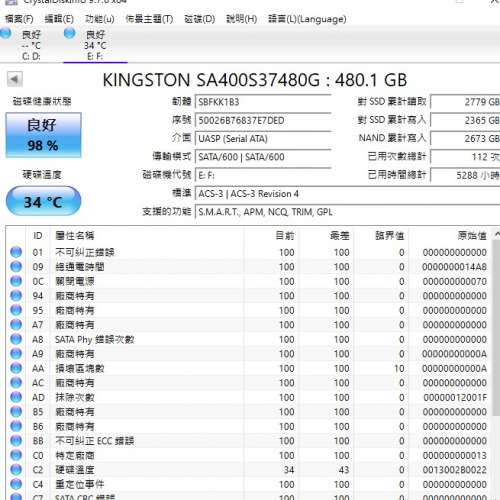The height and width of the screenshot is (500, 500).
Task: Open the 語言(L)(Language) menu
Action: tap(307, 19)
